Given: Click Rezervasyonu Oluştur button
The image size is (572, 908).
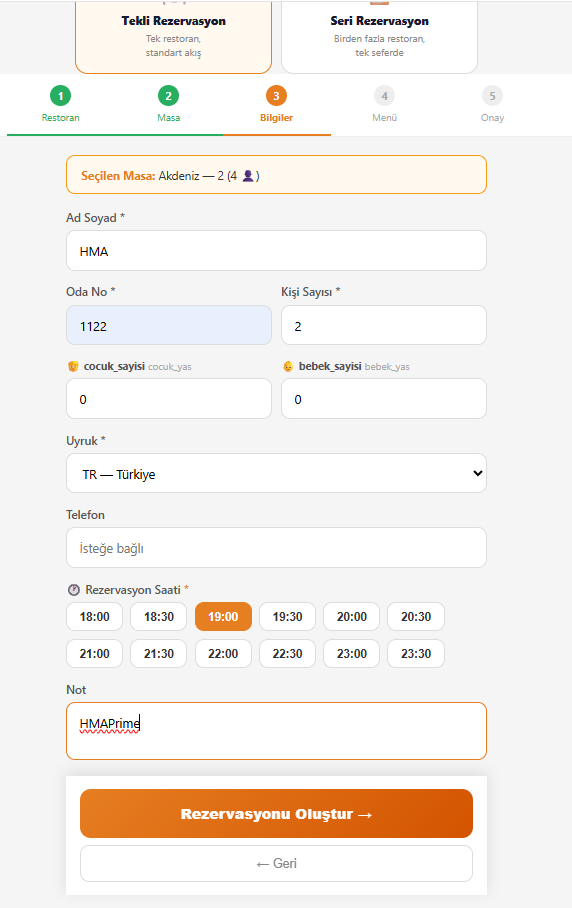Looking at the screenshot, I should point(276,813).
